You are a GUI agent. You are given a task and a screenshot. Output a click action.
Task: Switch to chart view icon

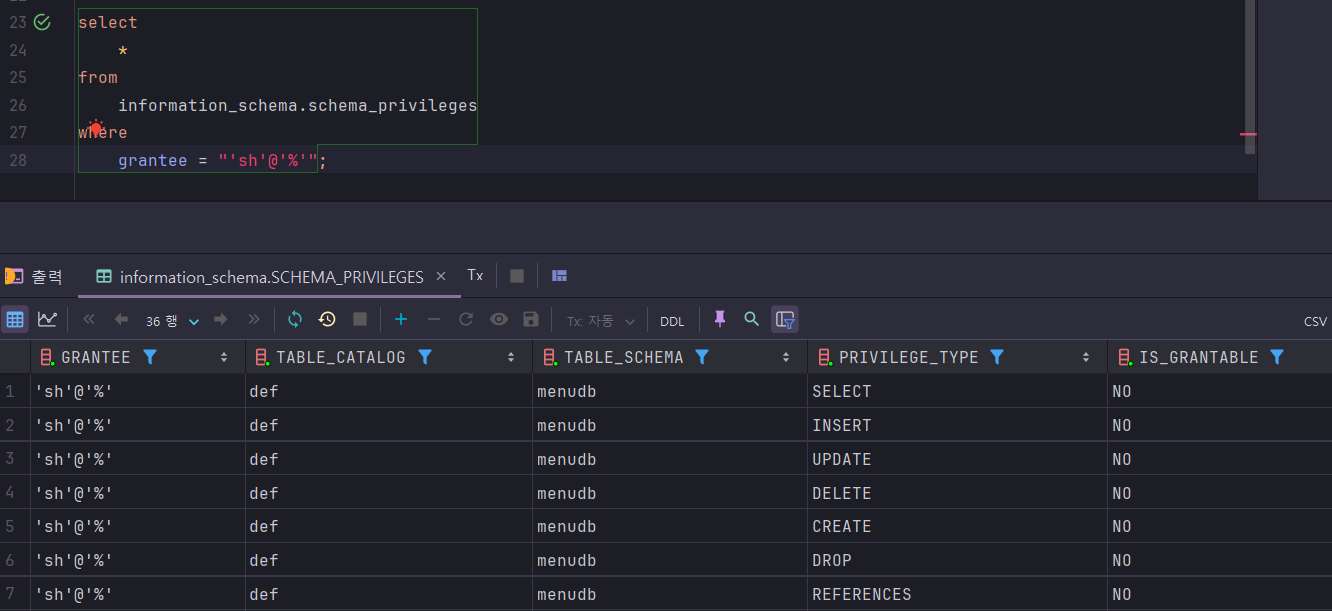pyautogui.click(x=47, y=320)
